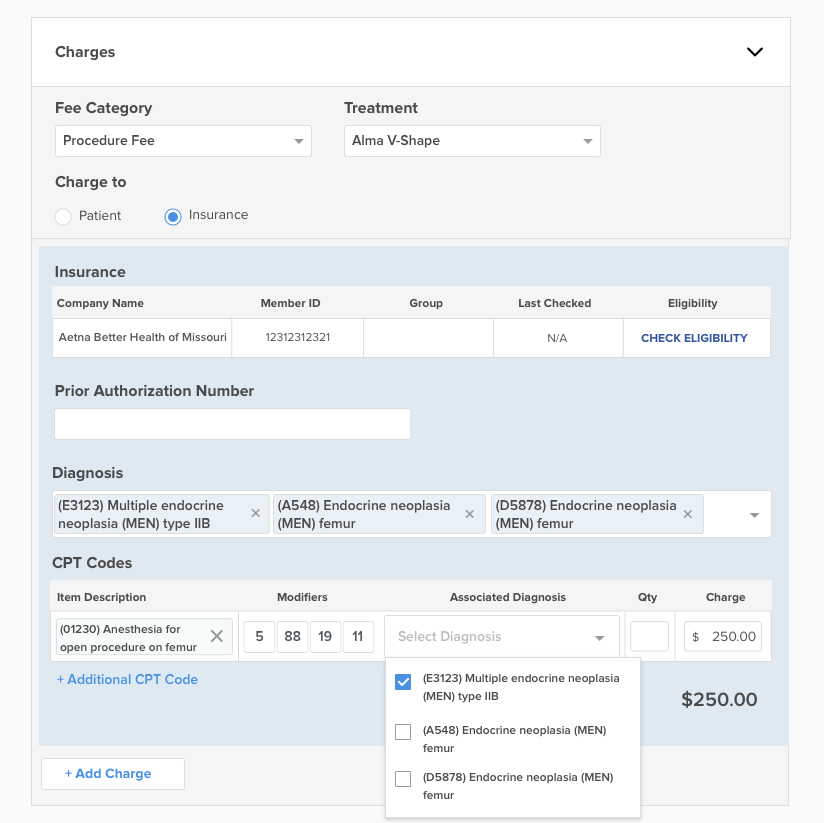Click the Member ID value 12312312321
Image resolution: width=824 pixels, height=823 pixels.
pos(297,337)
